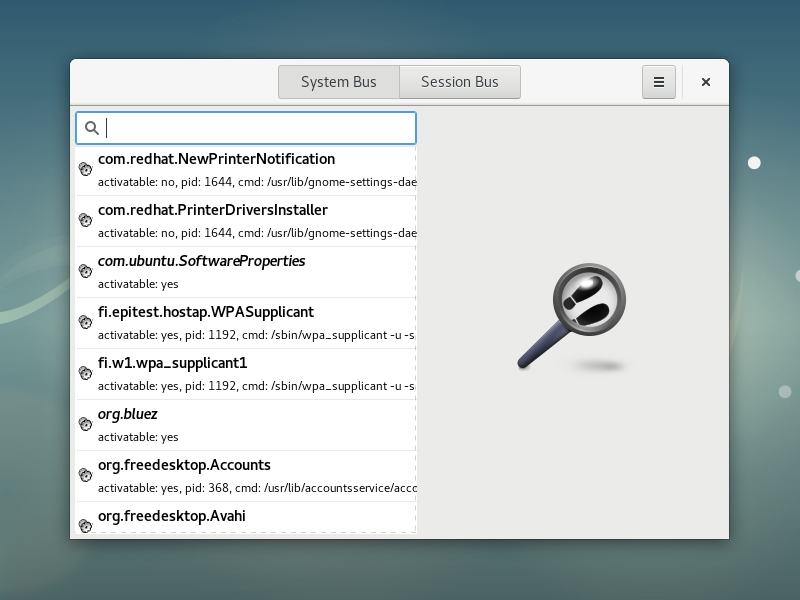The height and width of the screenshot is (600, 800).
Task: Open the hamburger menu button
Action: (x=659, y=82)
